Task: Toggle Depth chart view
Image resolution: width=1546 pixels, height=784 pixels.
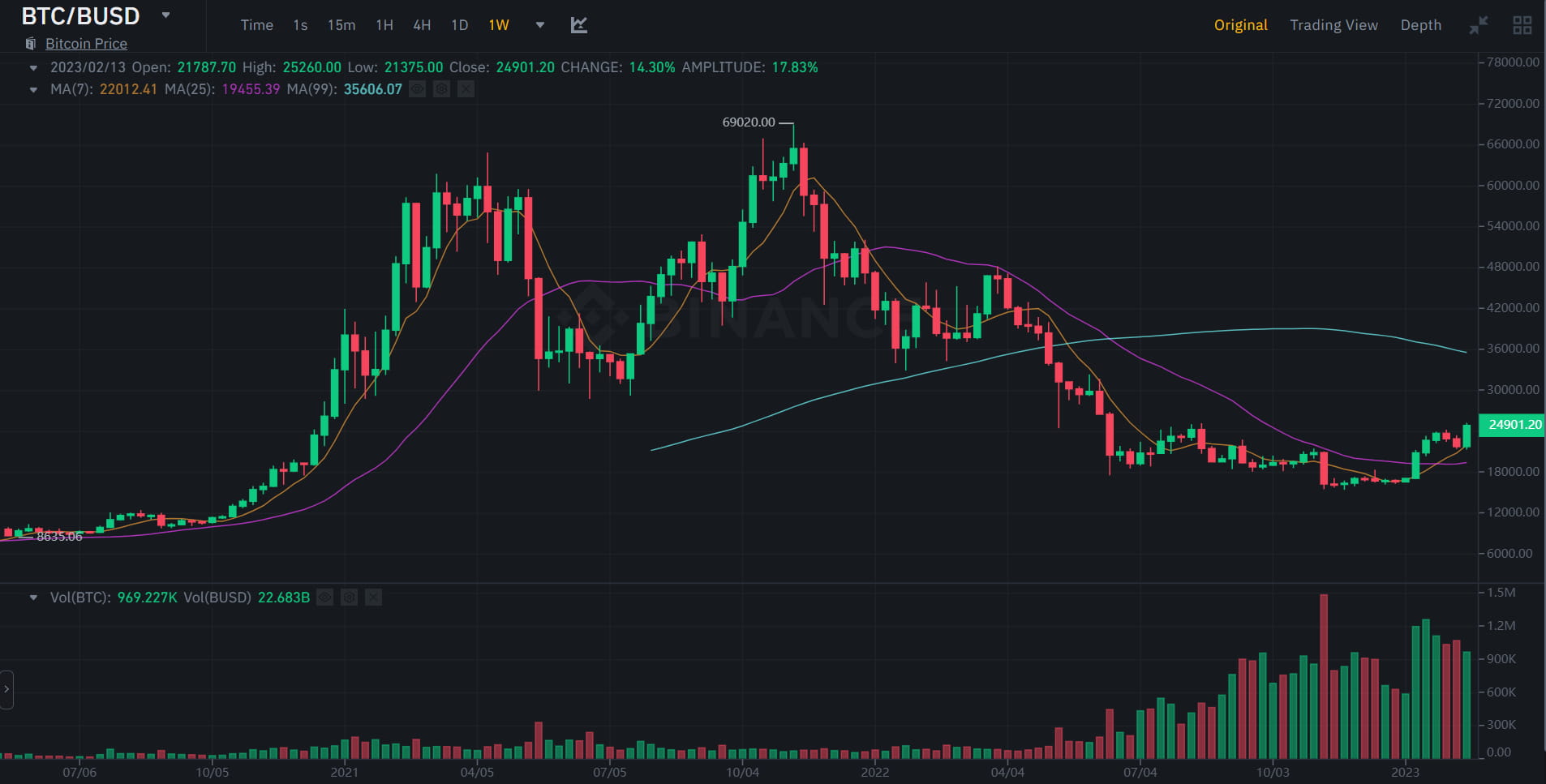Action: point(1420,25)
